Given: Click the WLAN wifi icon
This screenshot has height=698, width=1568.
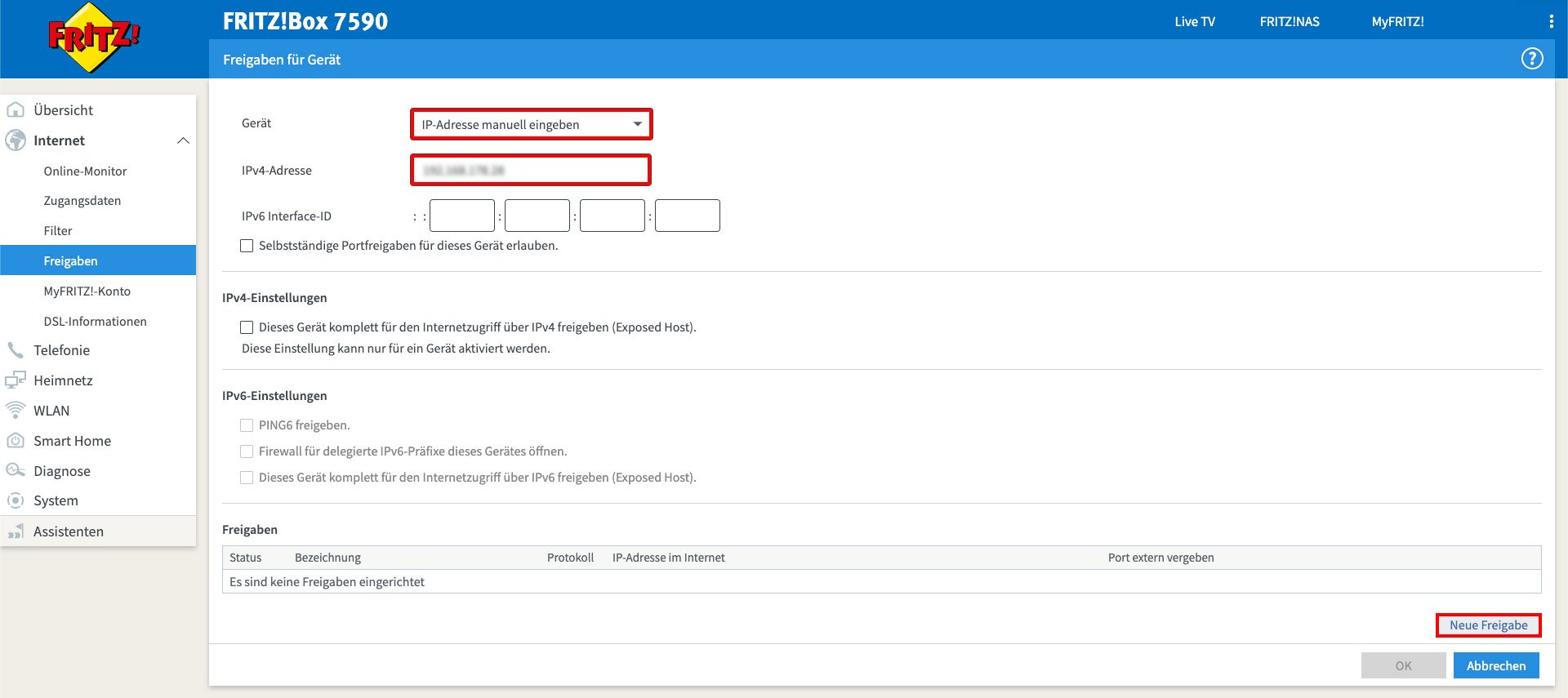Looking at the screenshot, I should (x=16, y=411).
